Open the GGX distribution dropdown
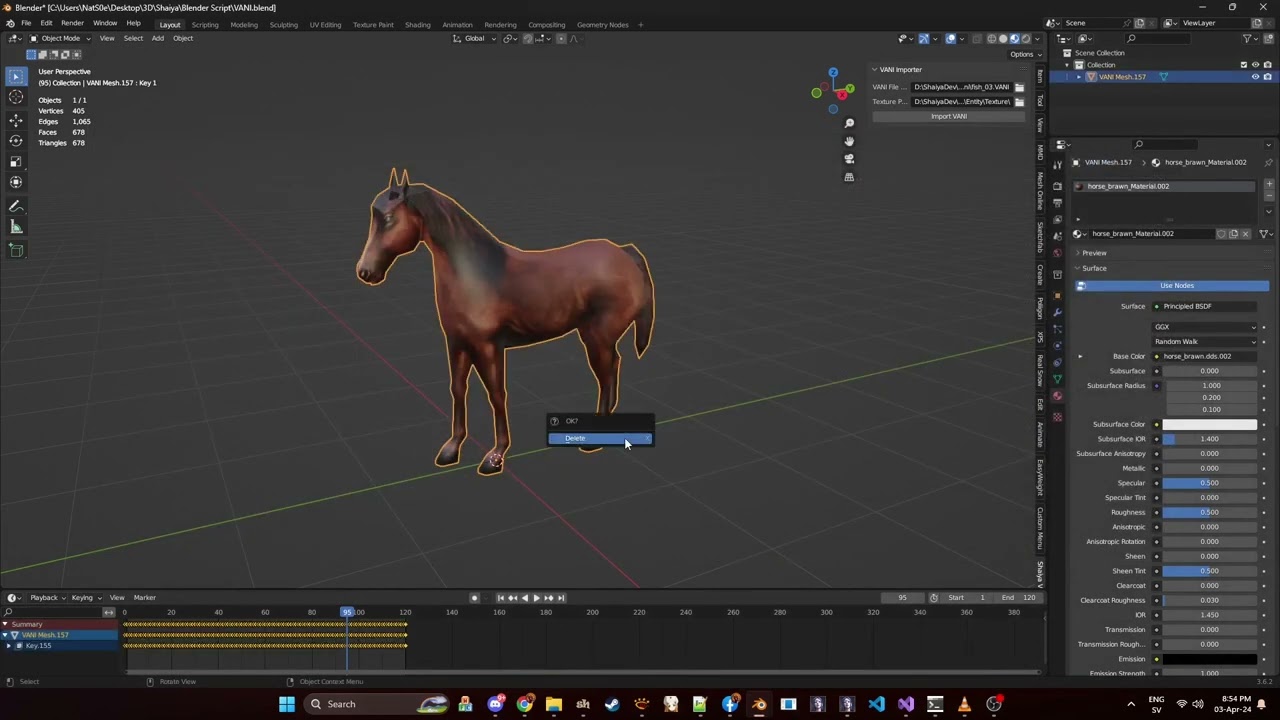1280x720 pixels. pyautogui.click(x=1205, y=327)
